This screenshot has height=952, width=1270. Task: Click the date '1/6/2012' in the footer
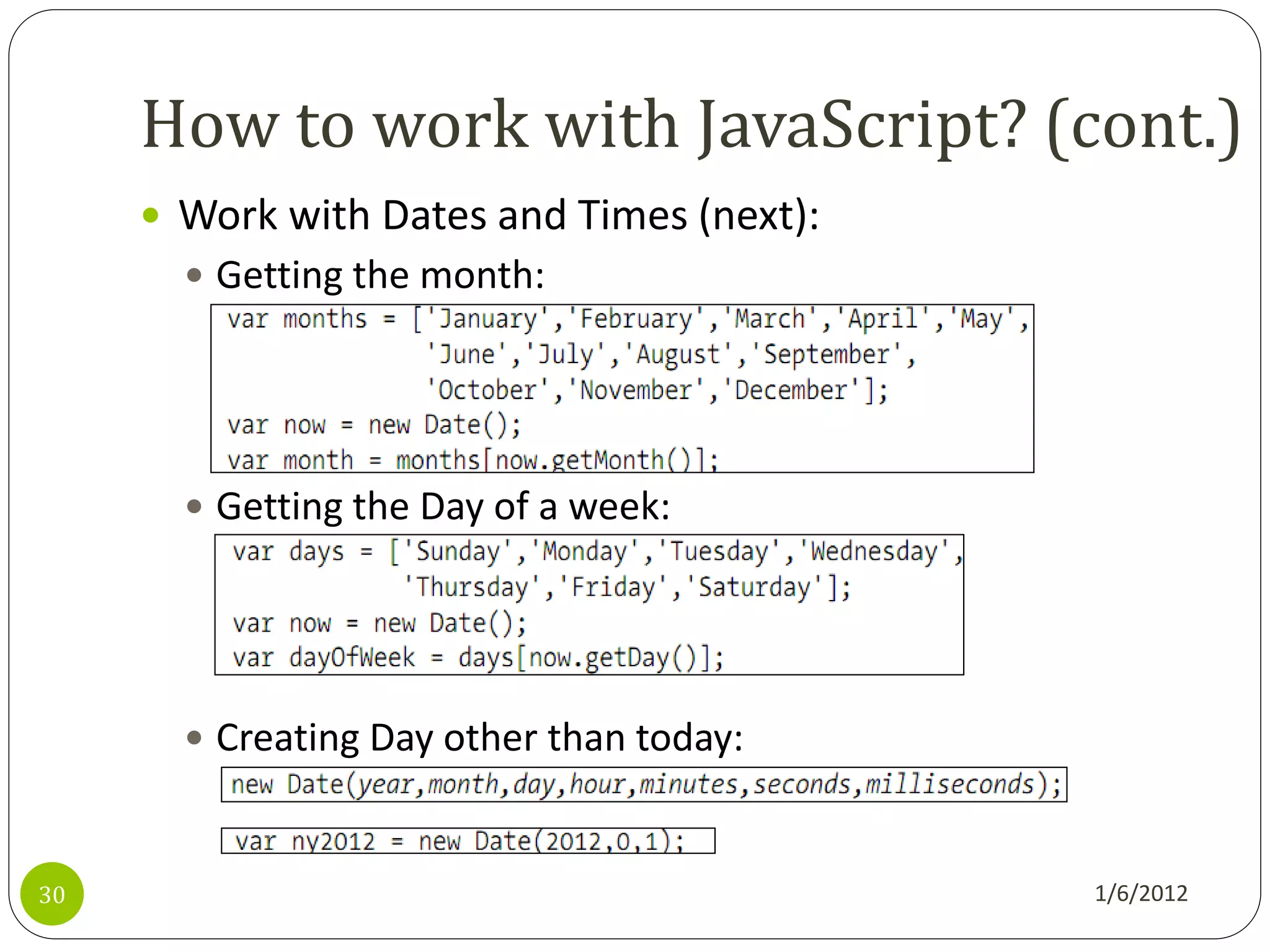pyautogui.click(x=1141, y=893)
